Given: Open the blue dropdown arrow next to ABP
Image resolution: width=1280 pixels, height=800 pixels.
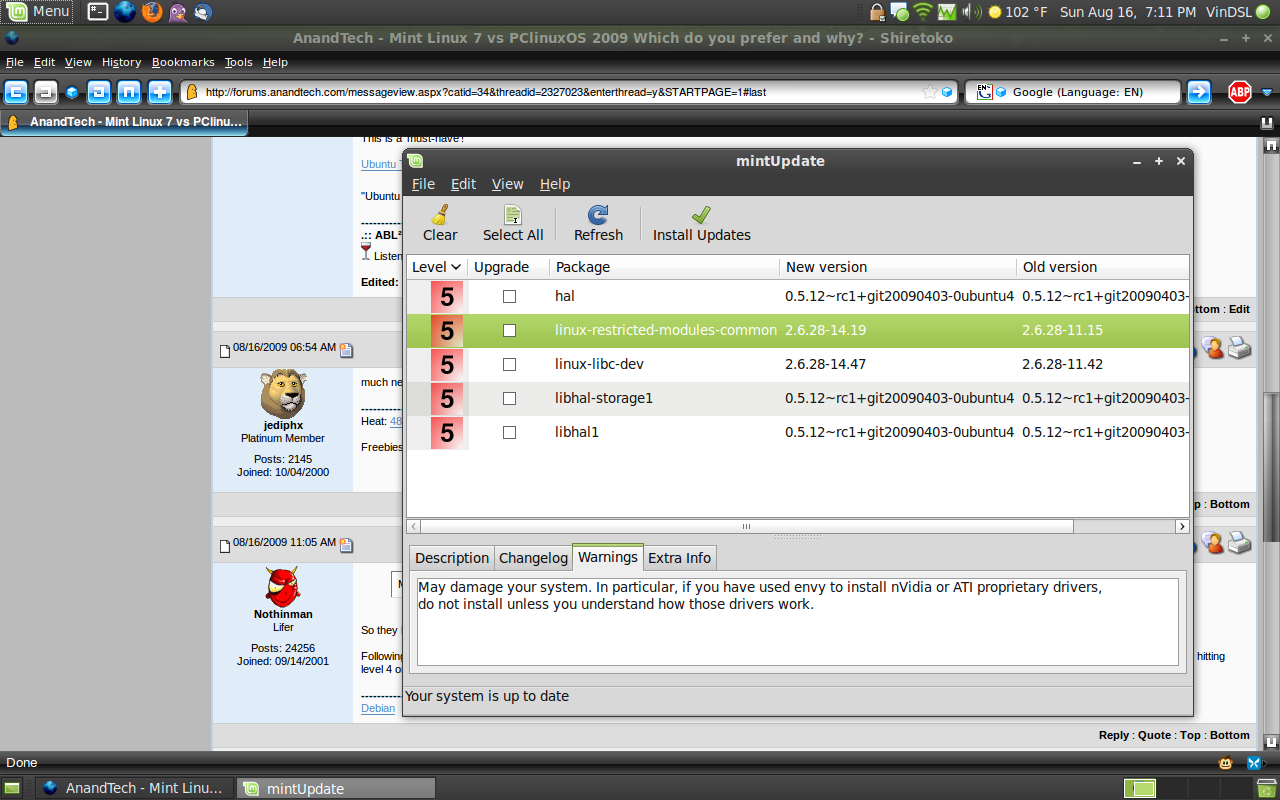Looking at the screenshot, I should [1266, 92].
